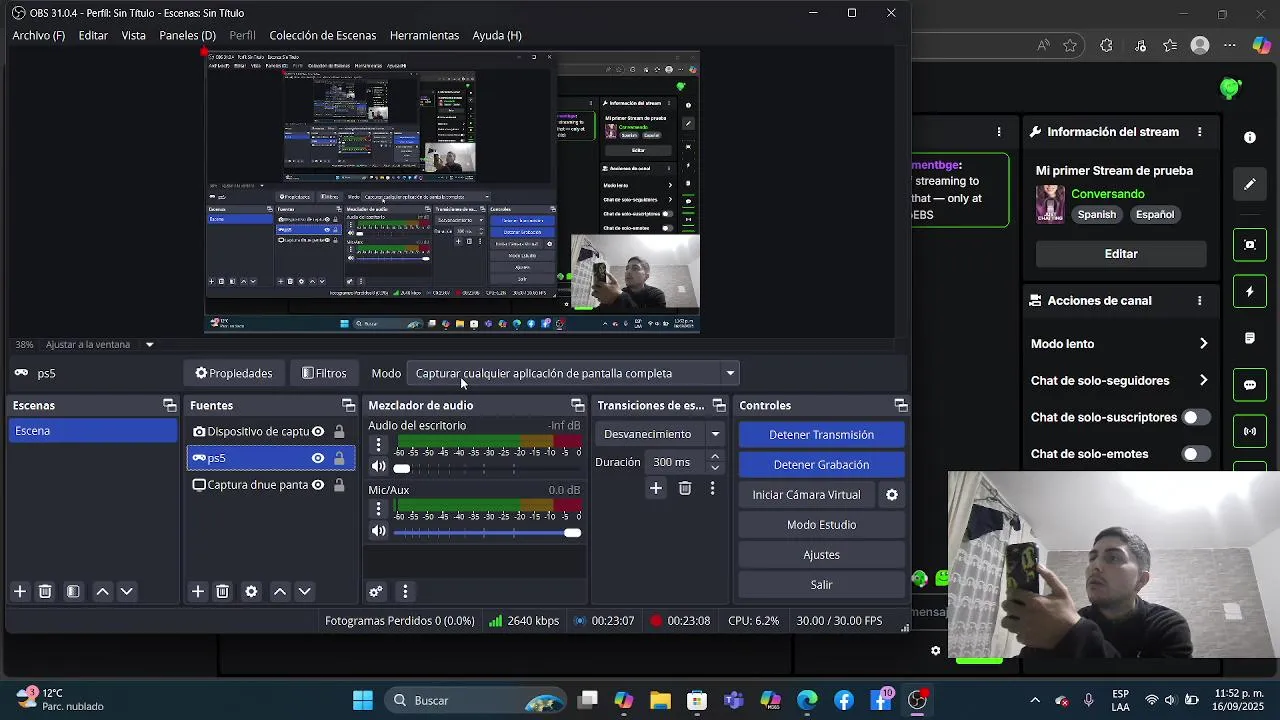Enable Chat de solo-emotes switch
1280x720 pixels.
pyautogui.click(x=1195, y=454)
